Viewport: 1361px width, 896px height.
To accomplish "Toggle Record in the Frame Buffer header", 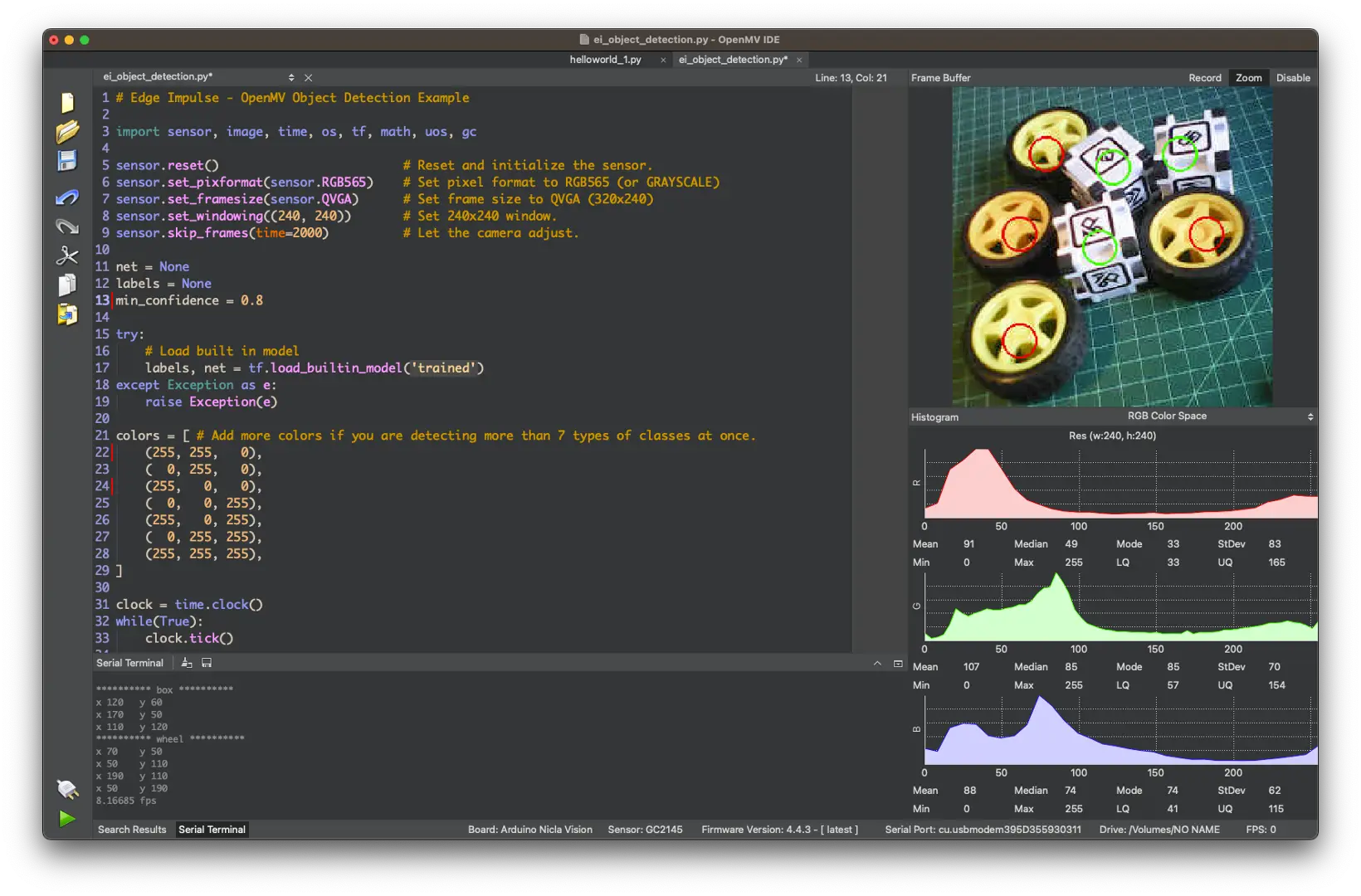I will [1204, 78].
